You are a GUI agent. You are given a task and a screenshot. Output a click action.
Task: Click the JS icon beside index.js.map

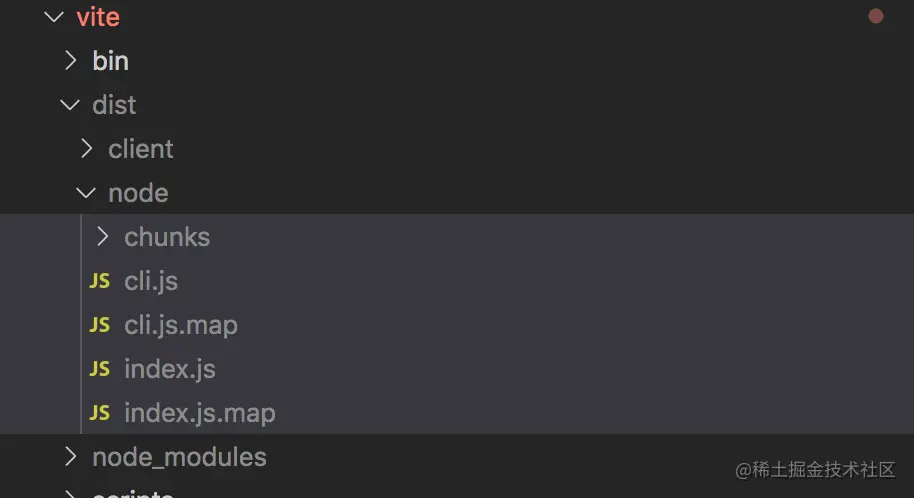pos(99,413)
